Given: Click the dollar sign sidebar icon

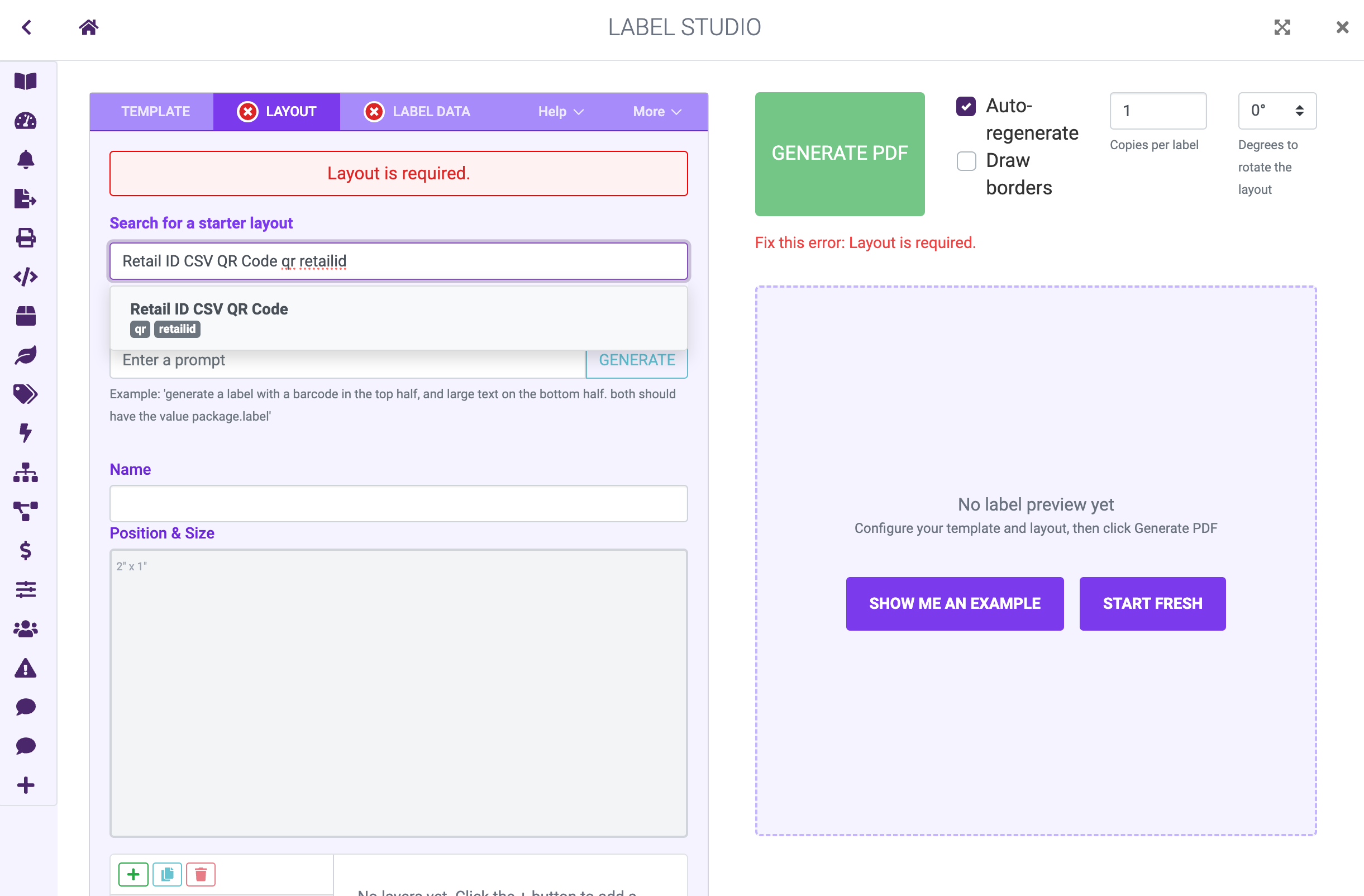Looking at the screenshot, I should pyautogui.click(x=26, y=550).
